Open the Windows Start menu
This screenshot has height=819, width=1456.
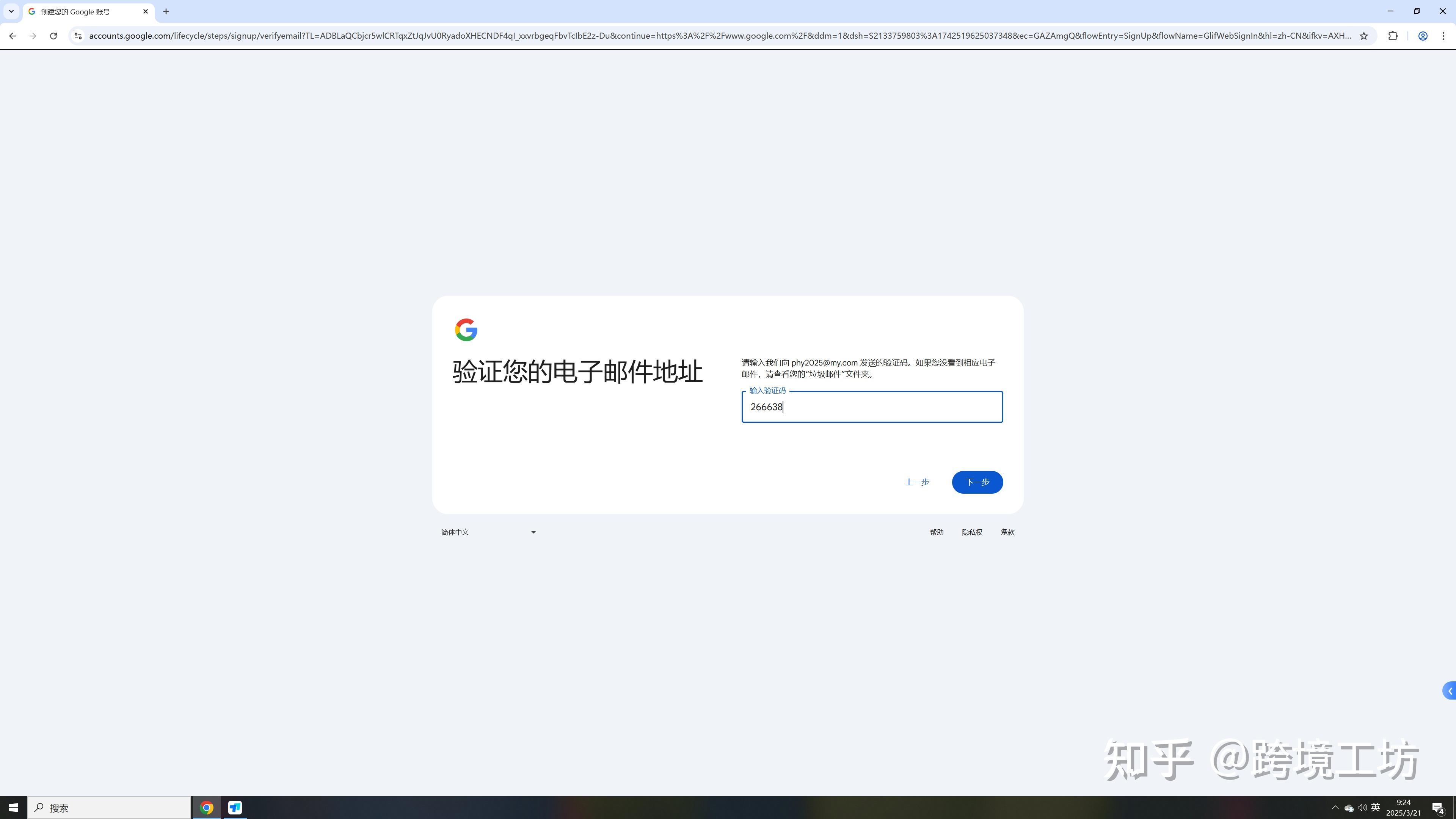pos(13,807)
